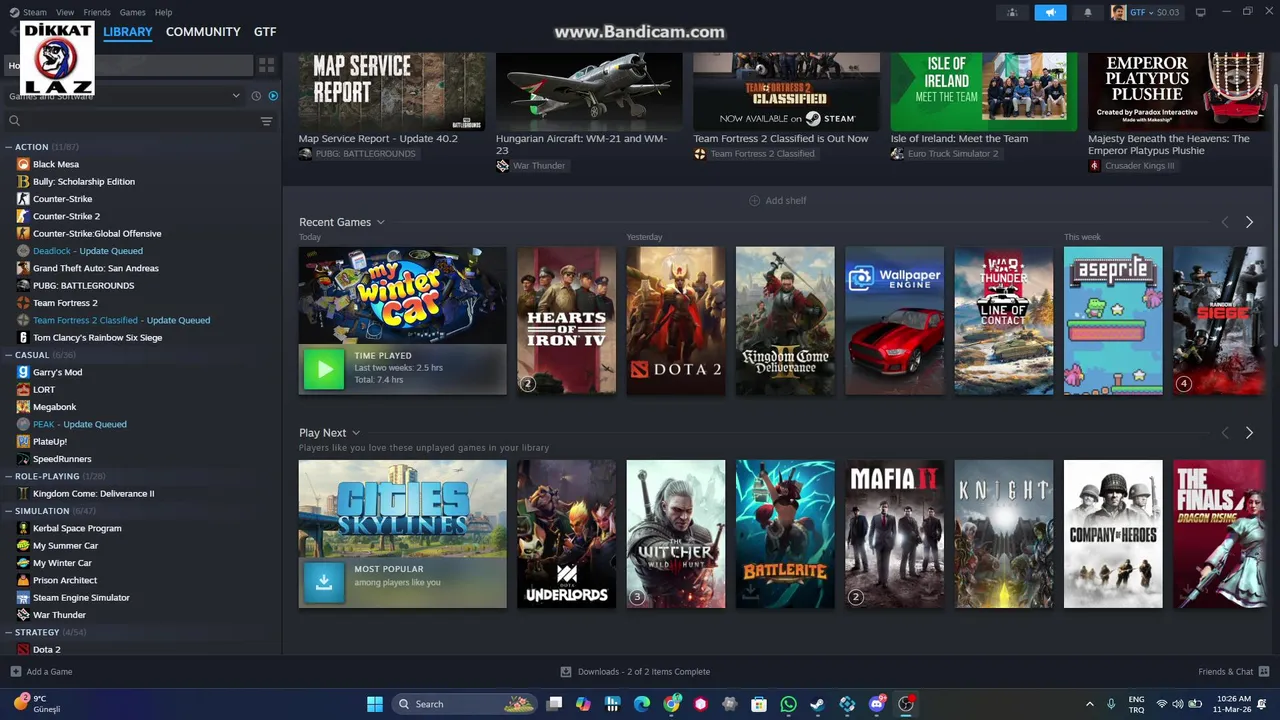This screenshot has width=1280, height=720.
Task: Open the View menu
Action: [x=65, y=12]
